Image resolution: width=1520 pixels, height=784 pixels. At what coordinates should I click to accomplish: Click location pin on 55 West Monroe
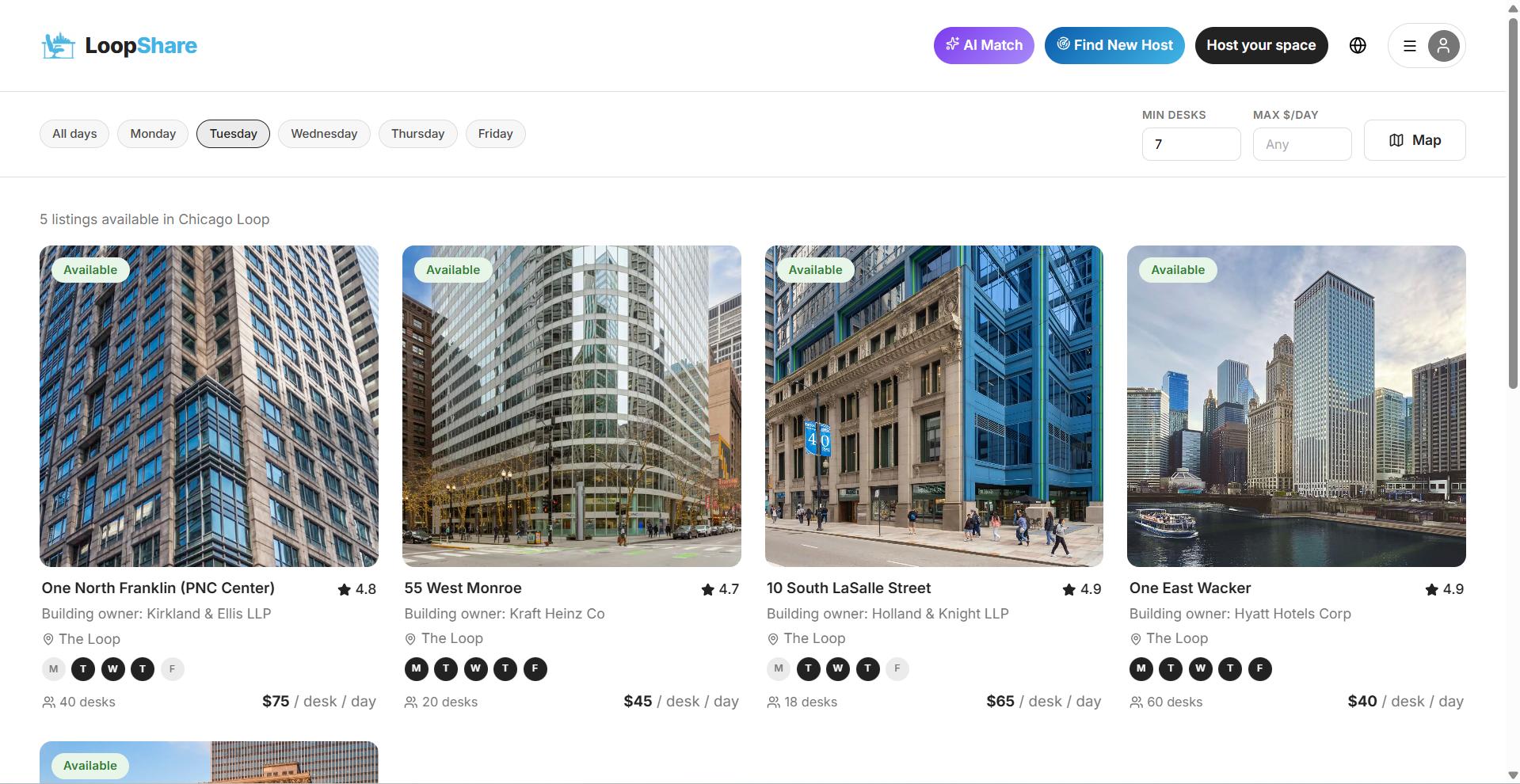(410, 639)
